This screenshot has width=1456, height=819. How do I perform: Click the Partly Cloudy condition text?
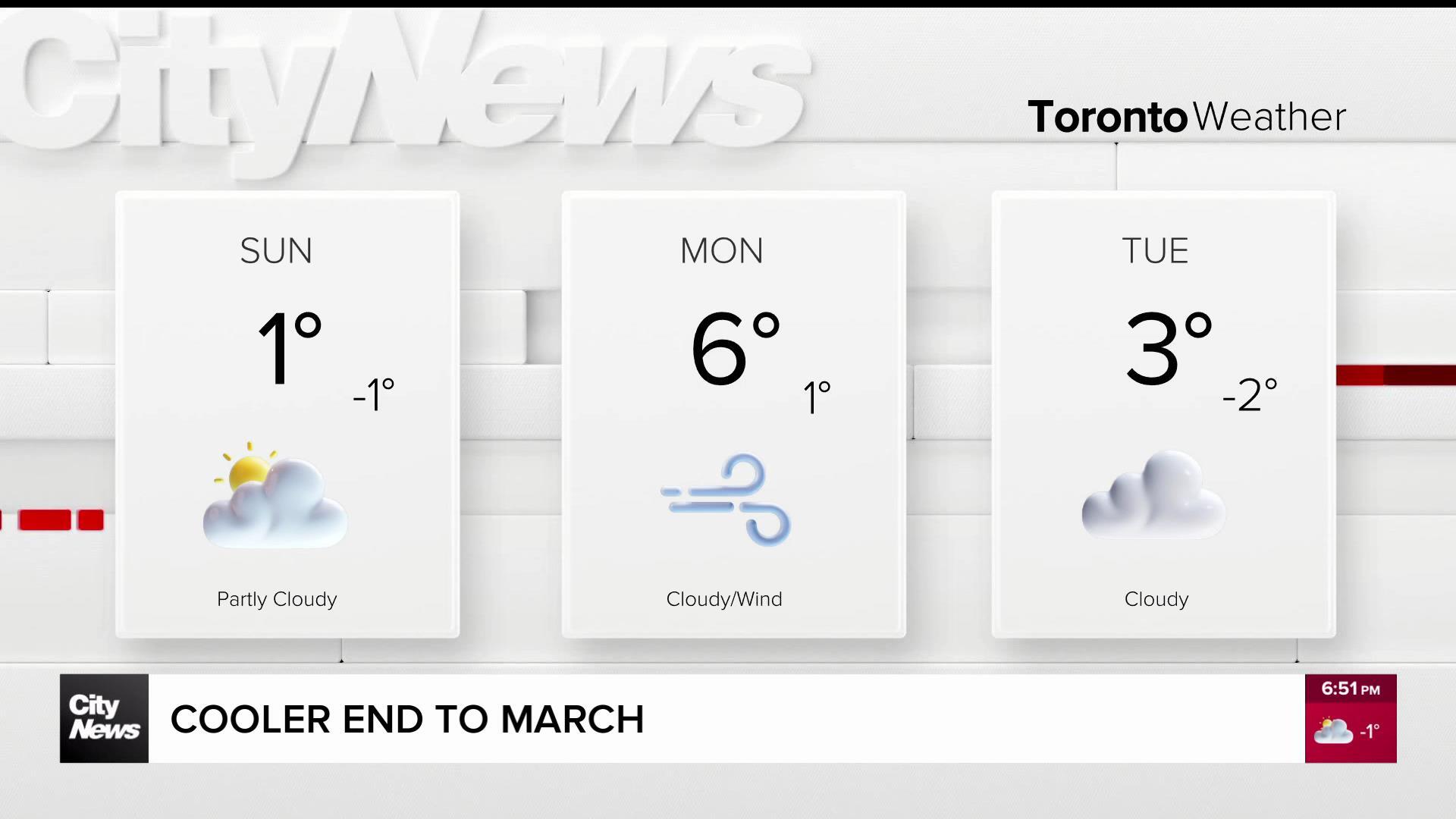(x=277, y=599)
